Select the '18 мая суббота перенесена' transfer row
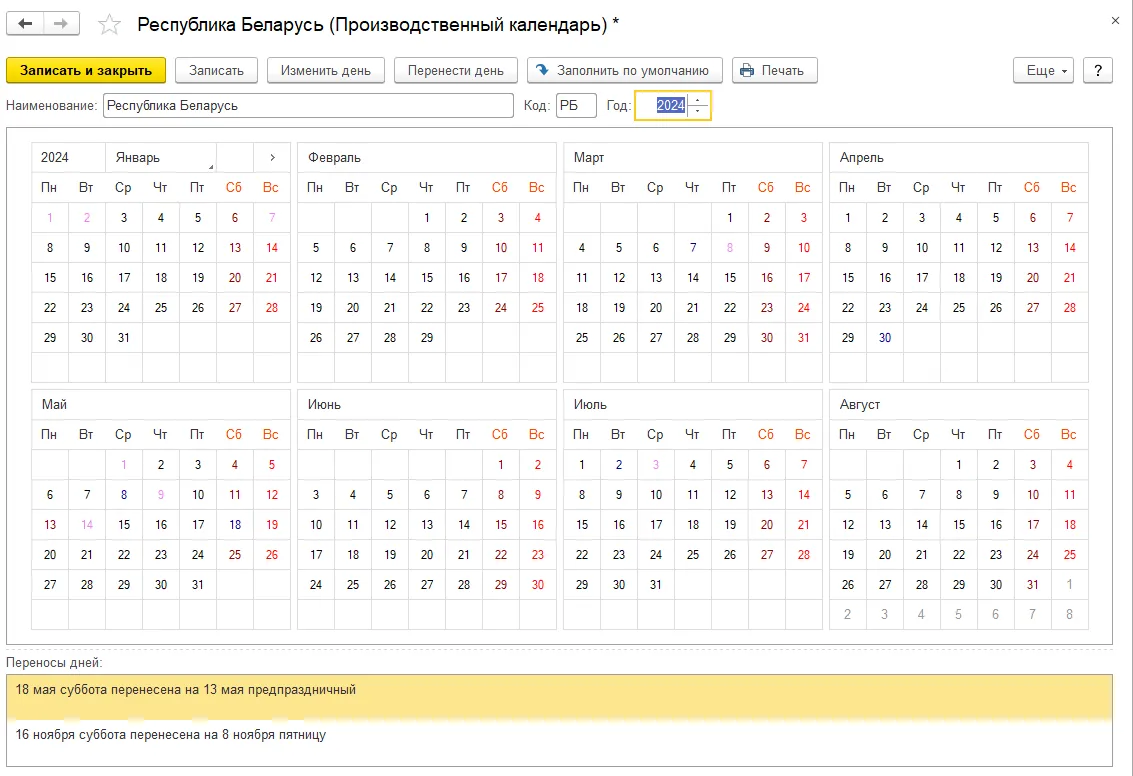Viewport: 1133px width, 776px height. (559, 697)
